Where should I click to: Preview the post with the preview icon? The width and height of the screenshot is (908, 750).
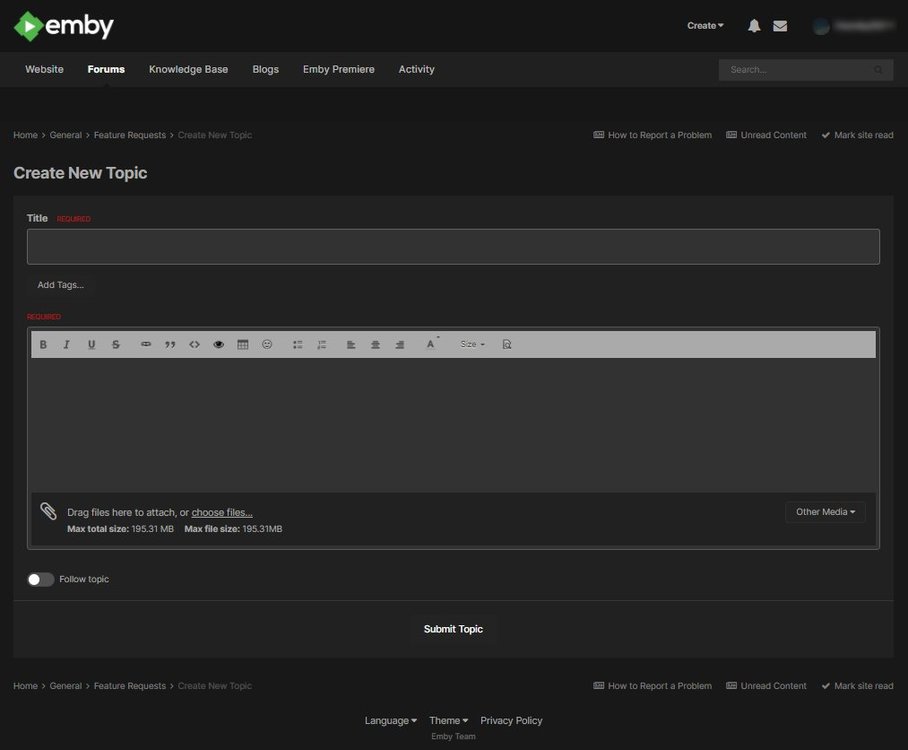(507, 345)
